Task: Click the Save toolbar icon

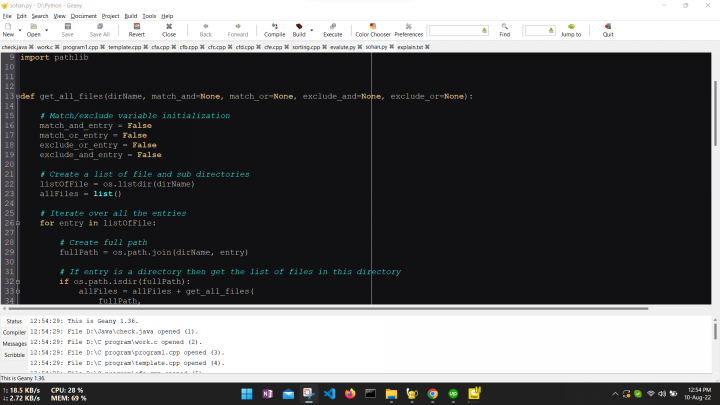Action: [x=68, y=30]
